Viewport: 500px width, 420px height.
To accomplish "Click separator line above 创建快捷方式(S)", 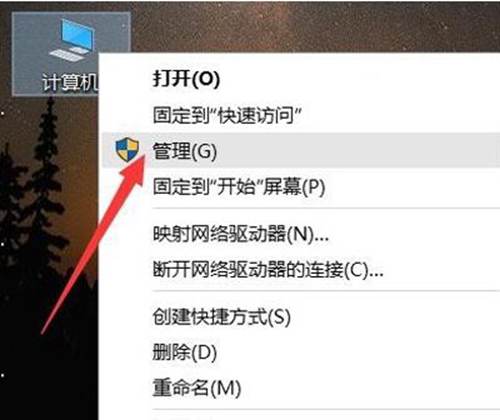I will [x=326, y=291].
